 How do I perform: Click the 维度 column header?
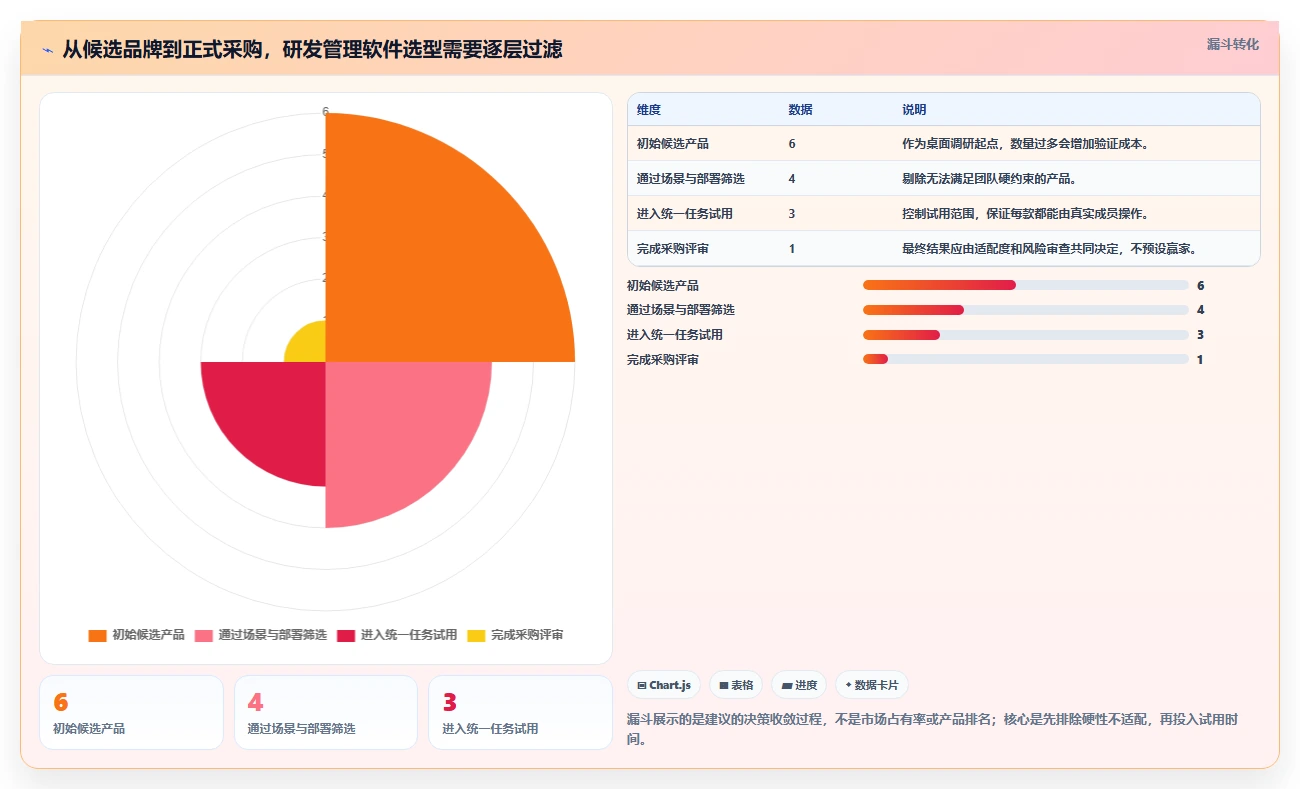(649, 110)
